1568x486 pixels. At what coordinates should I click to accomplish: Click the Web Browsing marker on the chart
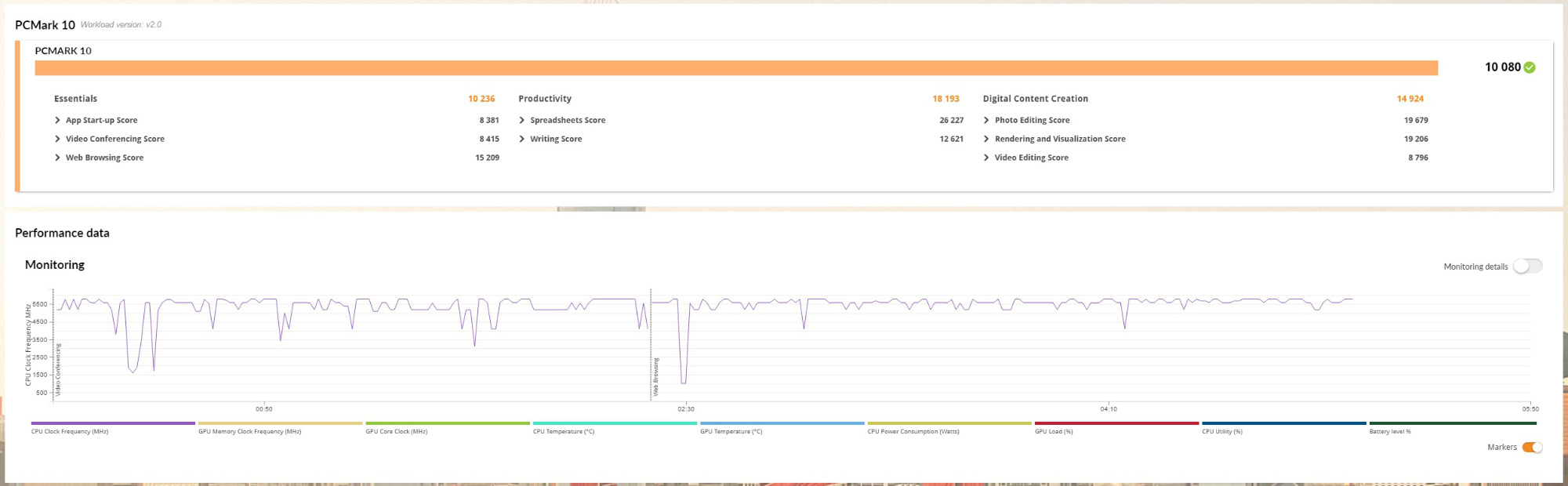(x=656, y=377)
